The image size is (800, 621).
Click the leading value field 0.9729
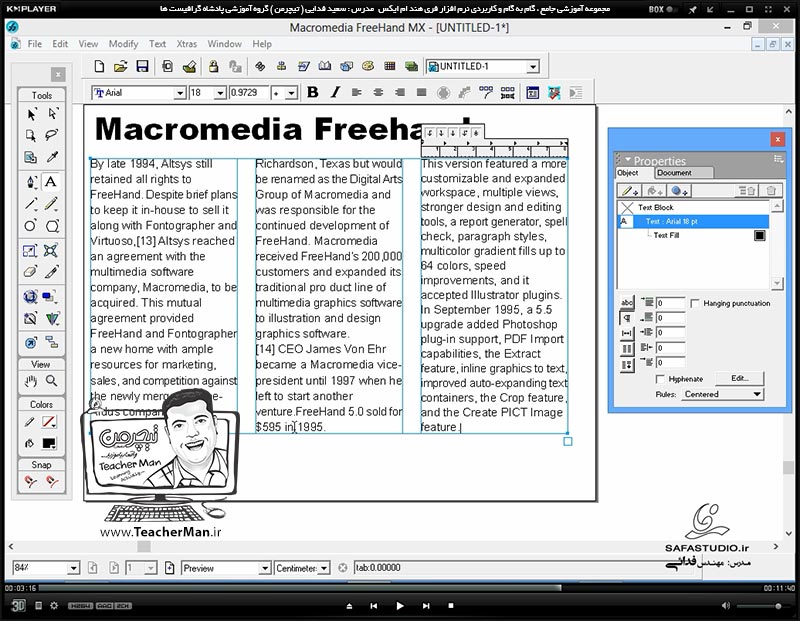[249, 93]
